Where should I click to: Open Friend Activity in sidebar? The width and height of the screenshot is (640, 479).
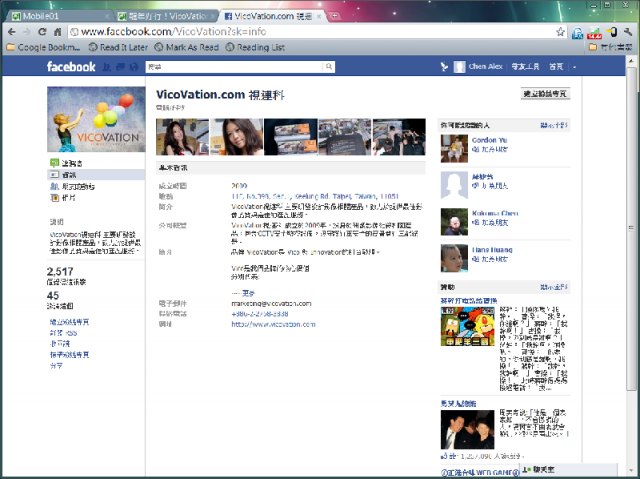coord(72,186)
